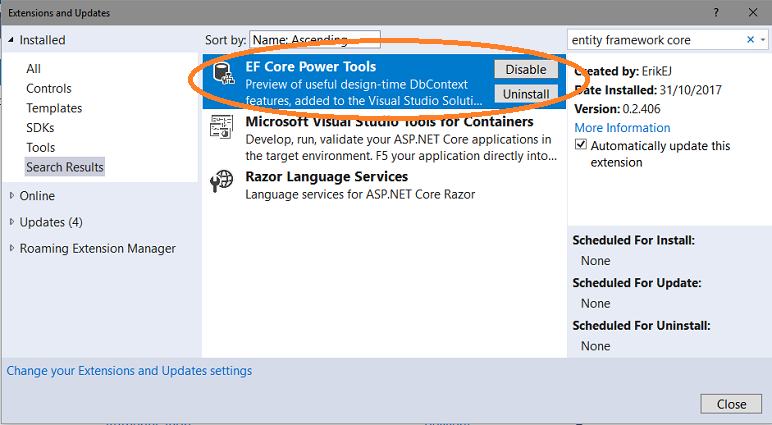The image size is (772, 425).
Task: Click the Language services for ASP.NET Core Razor description
Action: pyautogui.click(x=360, y=195)
